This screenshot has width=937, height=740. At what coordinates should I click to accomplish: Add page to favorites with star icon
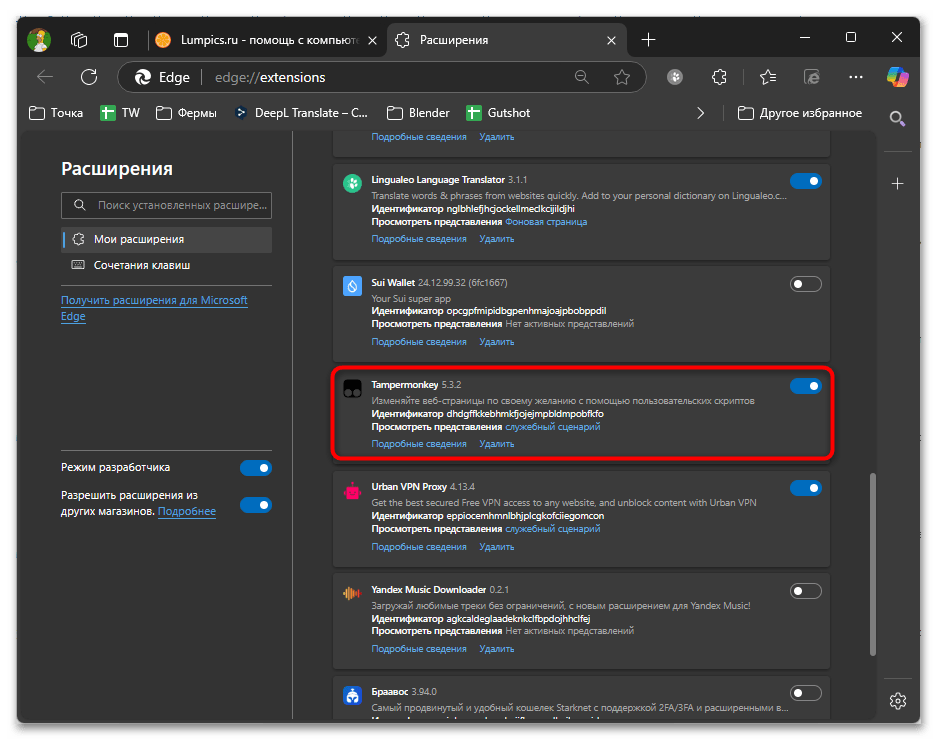(622, 77)
